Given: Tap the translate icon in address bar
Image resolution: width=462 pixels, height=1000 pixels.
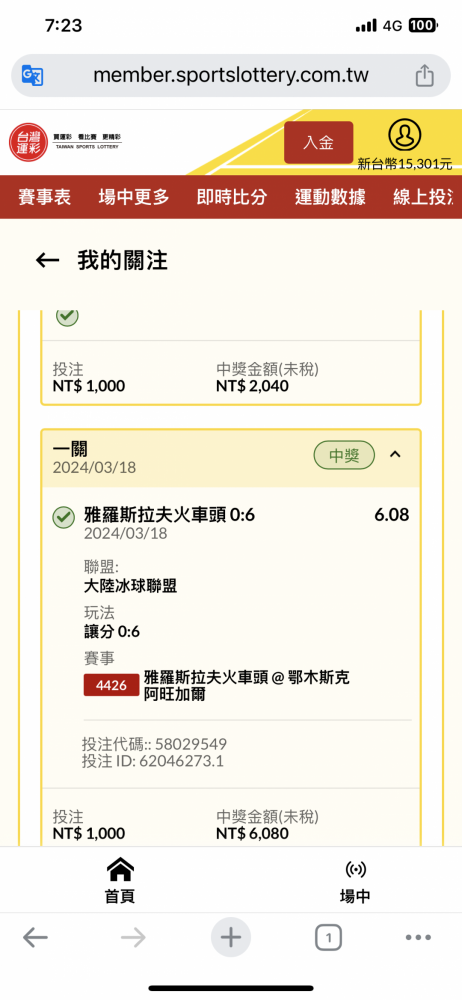Looking at the screenshot, I should (33, 75).
